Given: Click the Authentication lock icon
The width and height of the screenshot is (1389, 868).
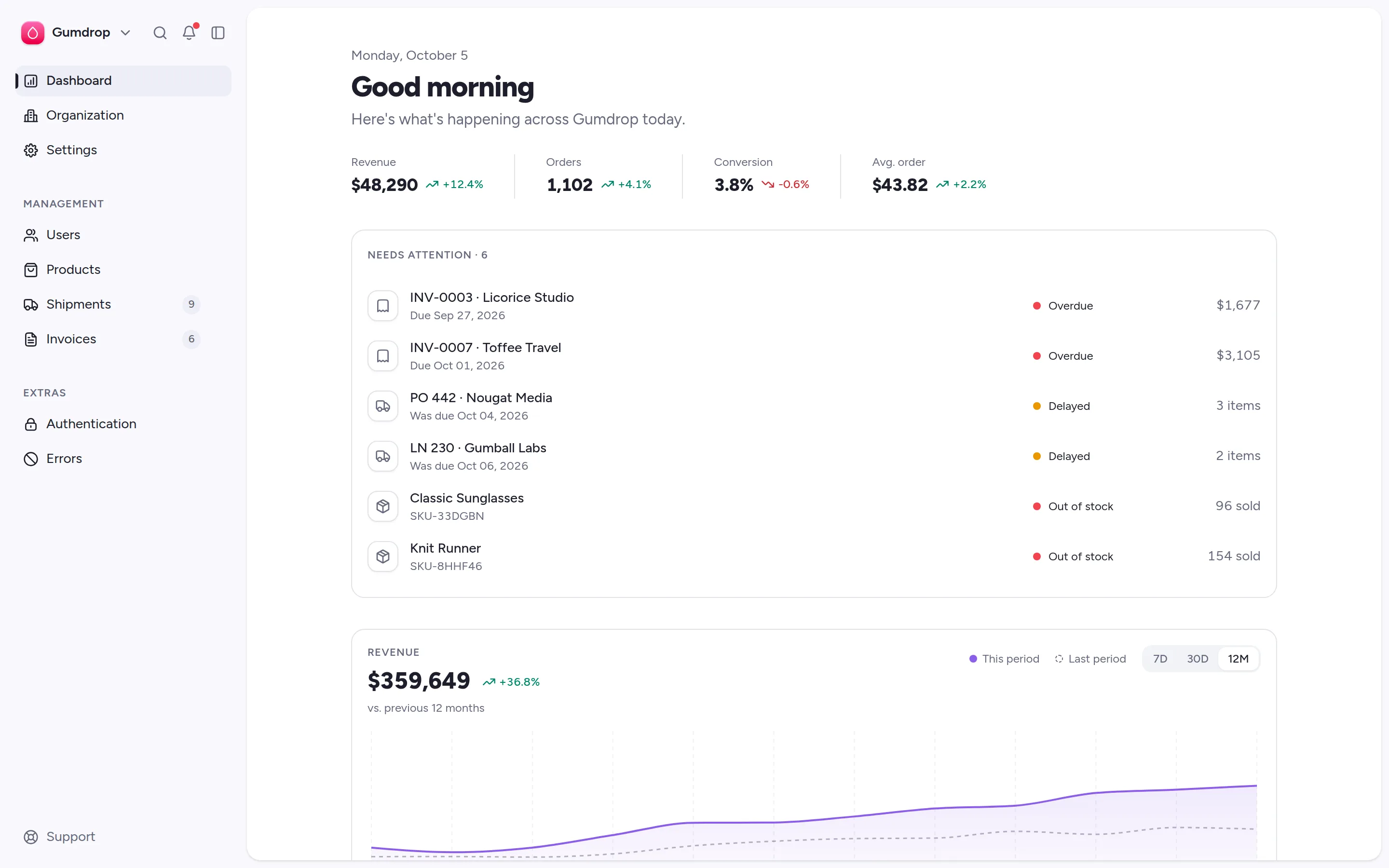Looking at the screenshot, I should tap(31, 424).
